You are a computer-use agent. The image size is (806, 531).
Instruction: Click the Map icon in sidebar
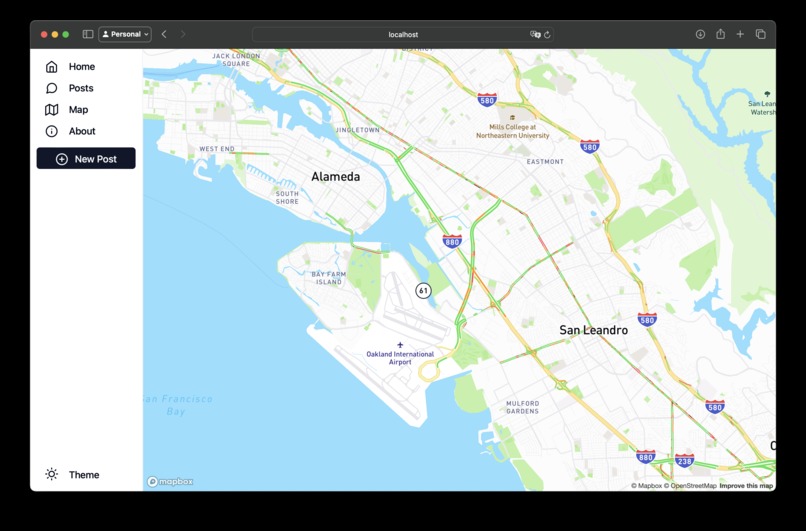pos(51,109)
